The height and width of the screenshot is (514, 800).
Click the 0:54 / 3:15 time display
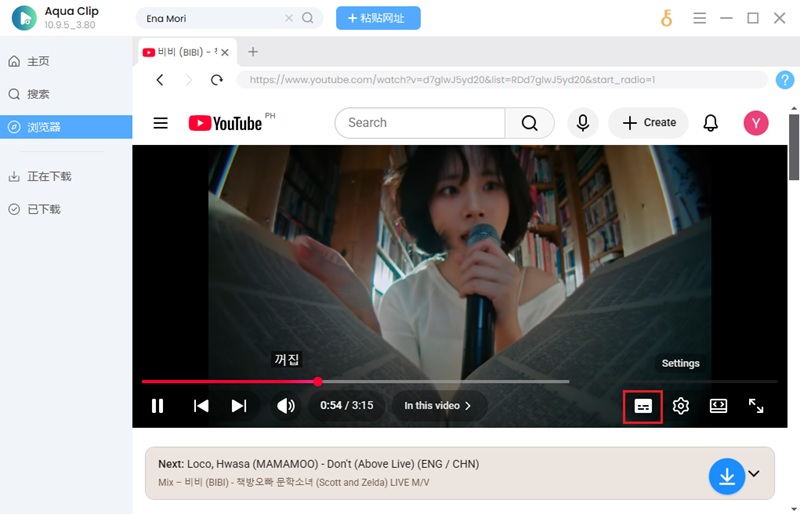tap(346, 405)
